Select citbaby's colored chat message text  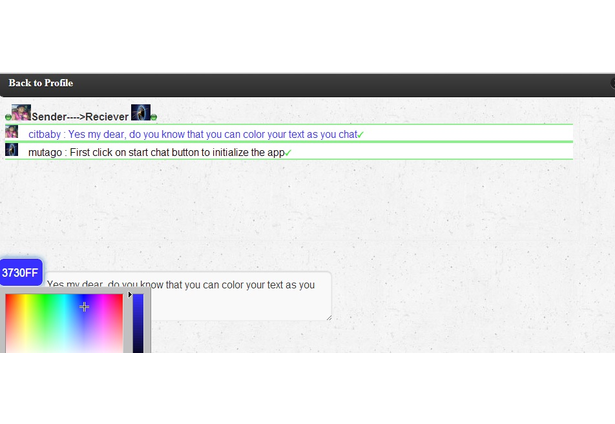[x=193, y=134]
